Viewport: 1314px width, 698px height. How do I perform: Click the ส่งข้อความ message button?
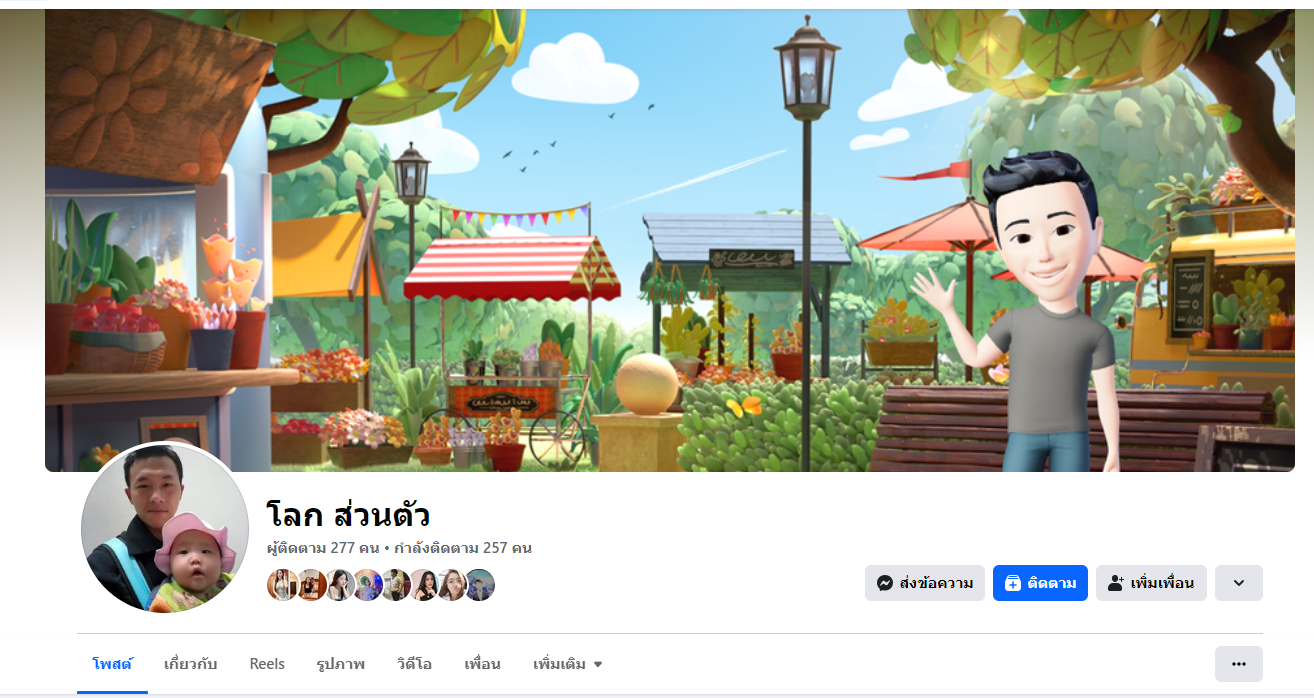tap(925, 583)
